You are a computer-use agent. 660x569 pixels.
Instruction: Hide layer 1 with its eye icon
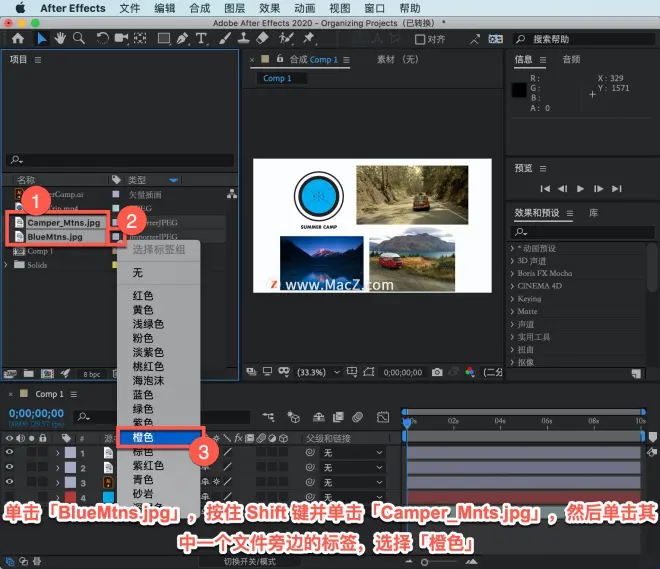point(9,452)
